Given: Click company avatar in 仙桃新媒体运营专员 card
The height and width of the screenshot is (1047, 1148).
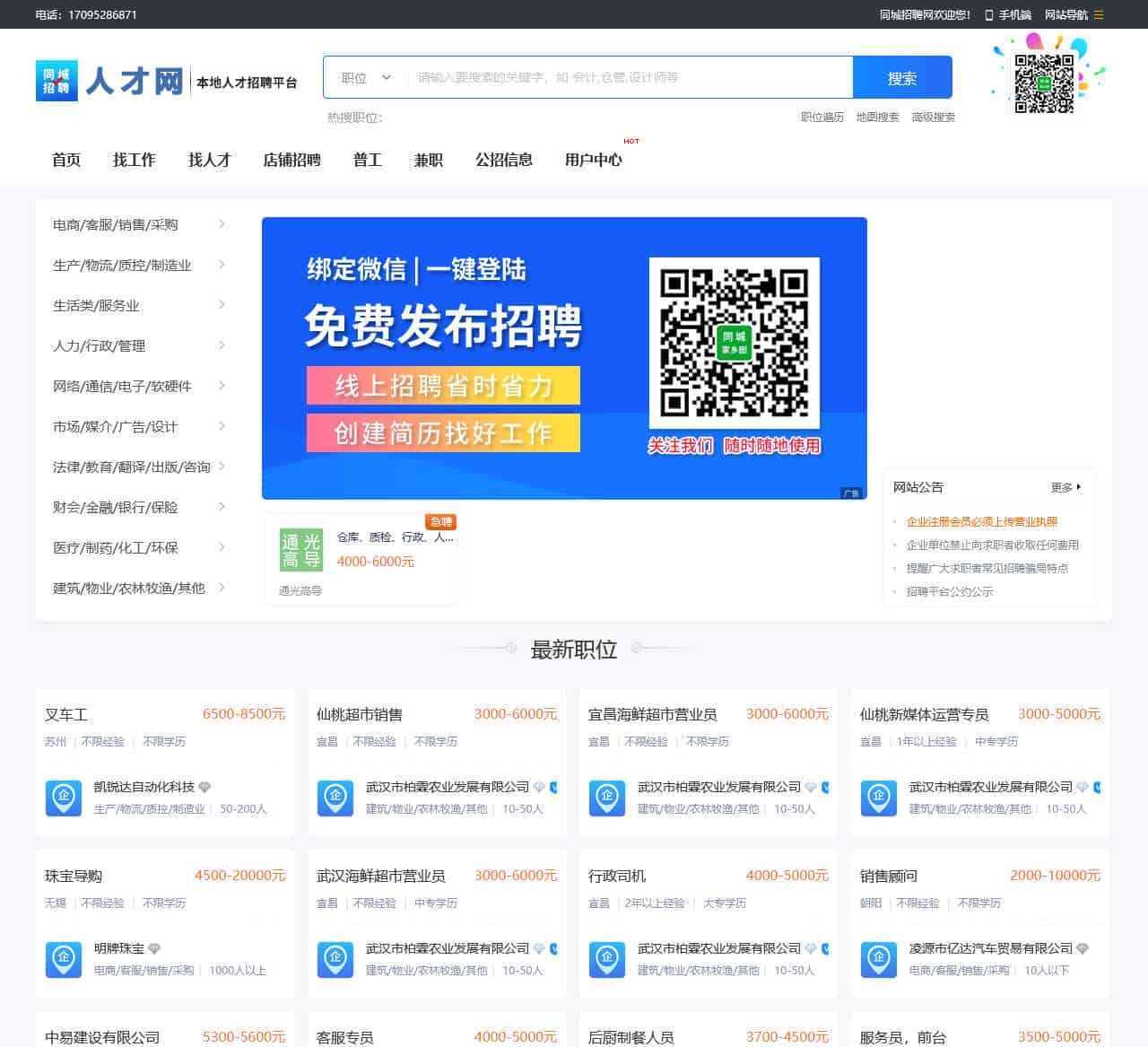Looking at the screenshot, I should tap(878, 798).
